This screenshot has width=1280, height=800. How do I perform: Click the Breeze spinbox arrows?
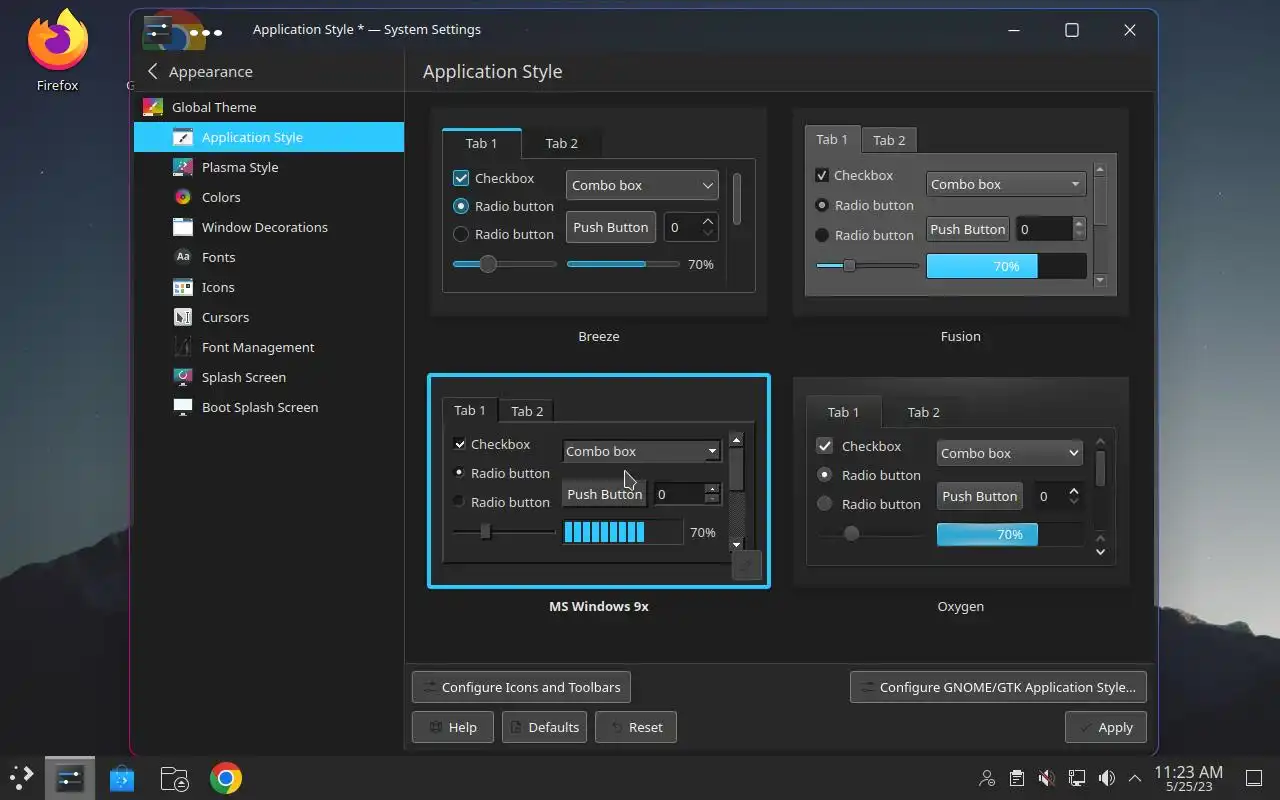(709, 227)
